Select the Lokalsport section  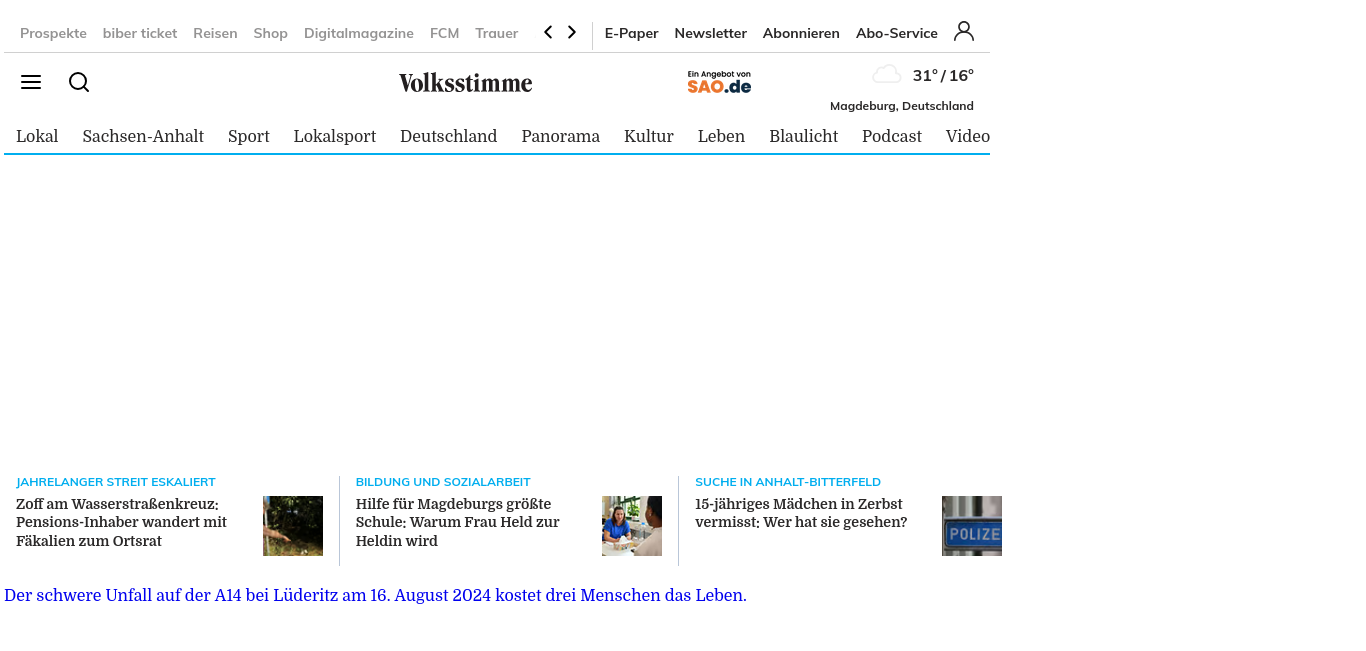click(335, 136)
